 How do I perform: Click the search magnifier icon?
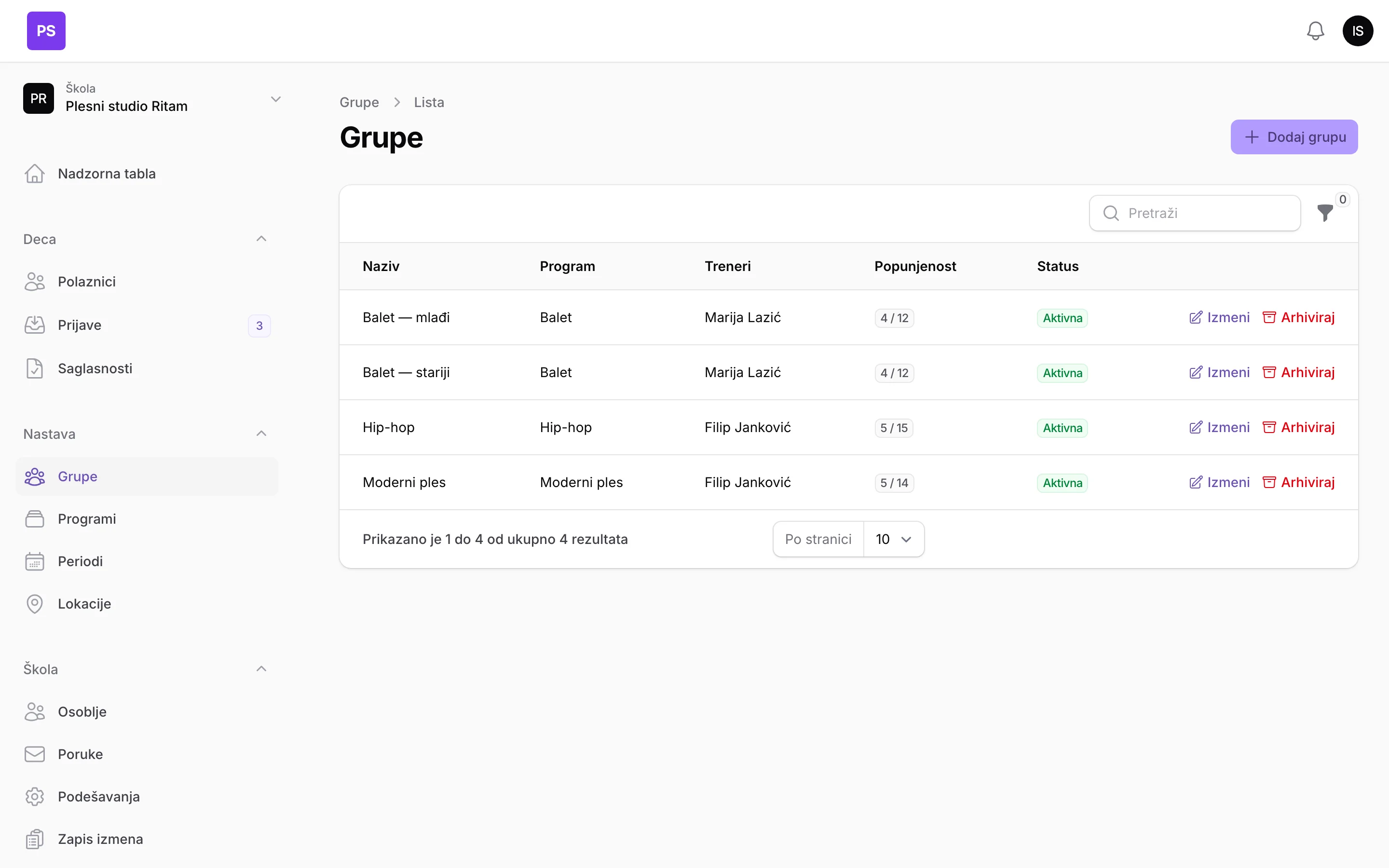(x=1111, y=213)
